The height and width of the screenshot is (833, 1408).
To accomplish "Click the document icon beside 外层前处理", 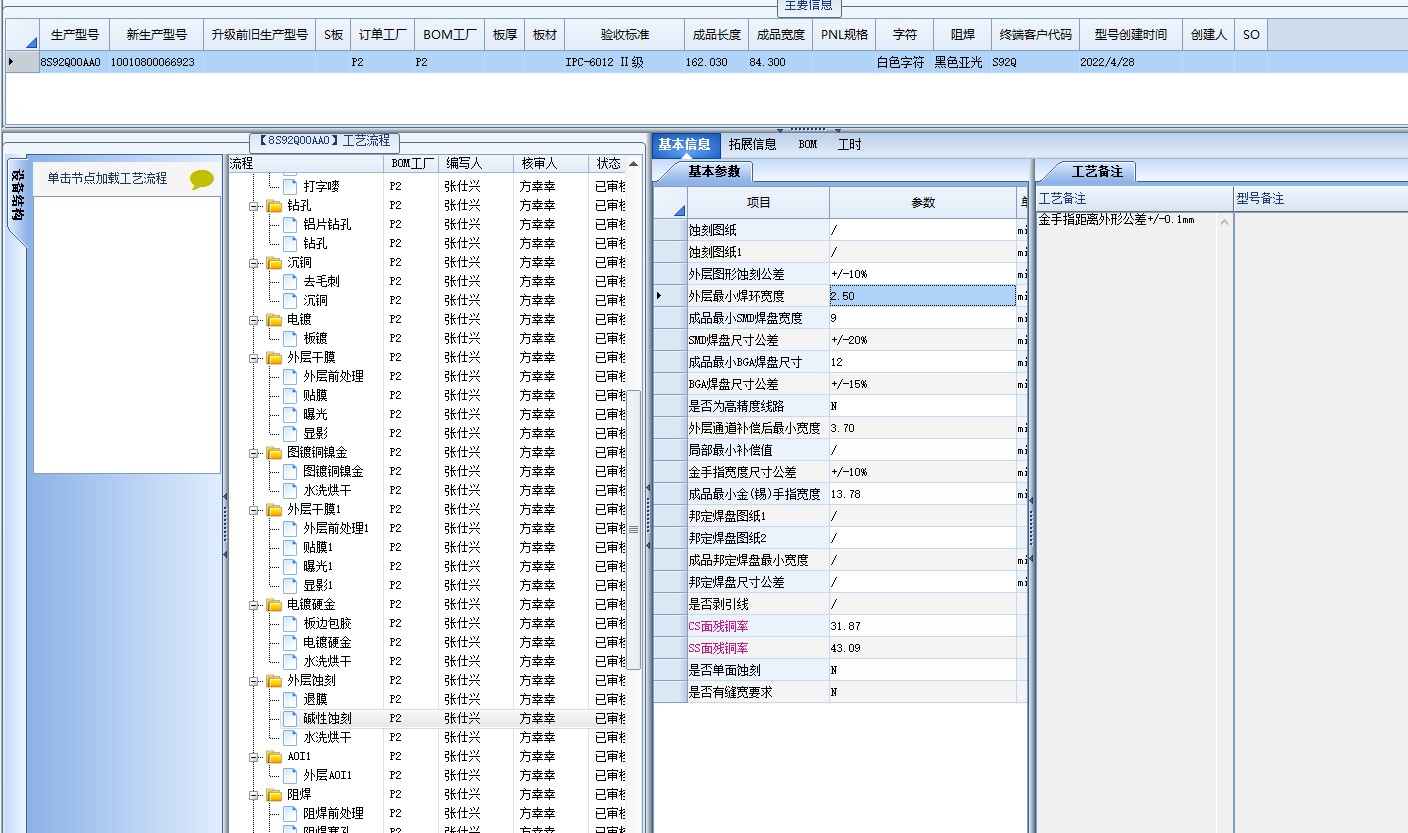I will pyautogui.click(x=290, y=377).
